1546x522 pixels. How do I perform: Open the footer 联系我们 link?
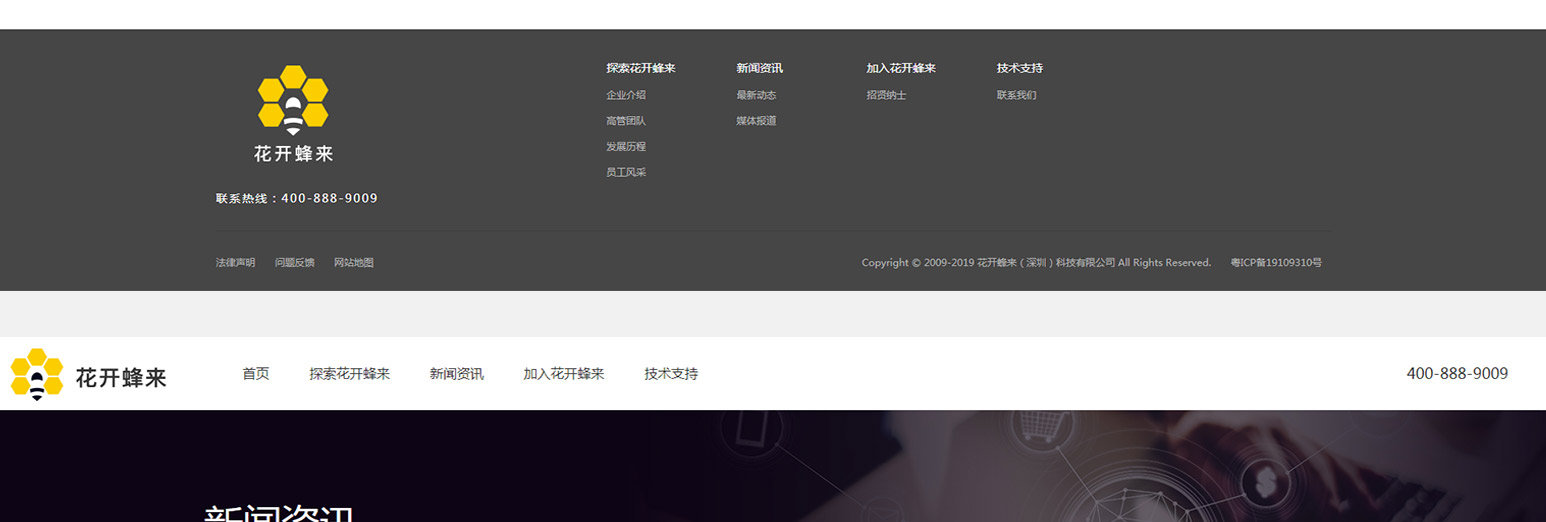[x=1017, y=95]
